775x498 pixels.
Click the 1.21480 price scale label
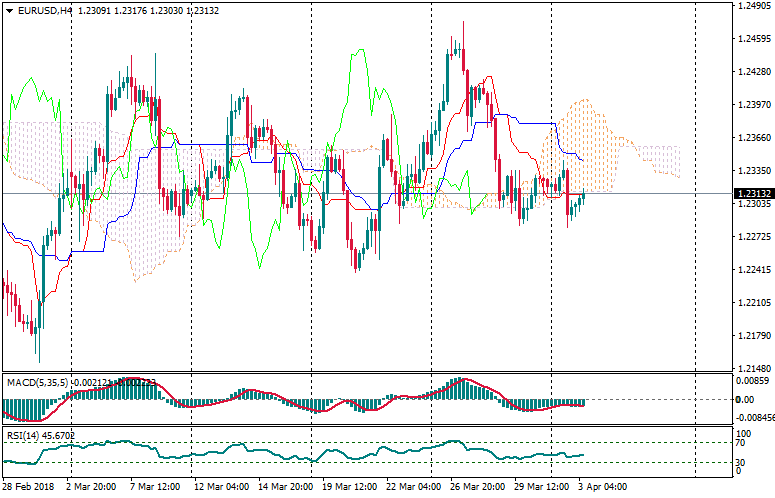coord(751,368)
